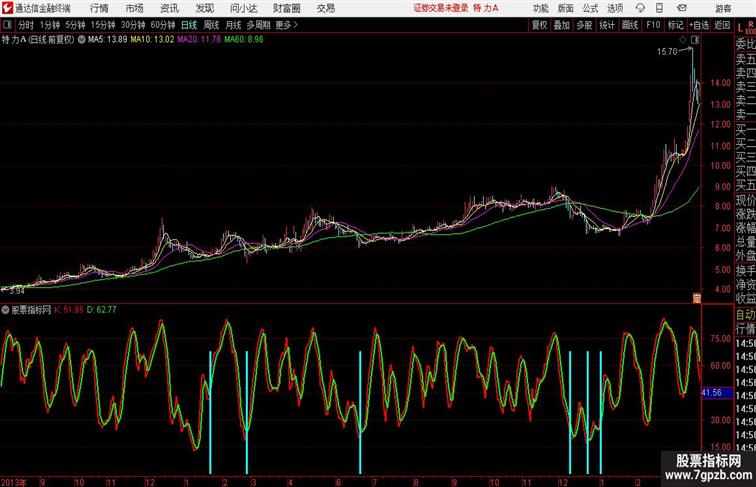Screen dimensions: 756x487
Task: Expand the 股票指标网 sub-indicator dropdown arrow
Action: tap(5, 310)
